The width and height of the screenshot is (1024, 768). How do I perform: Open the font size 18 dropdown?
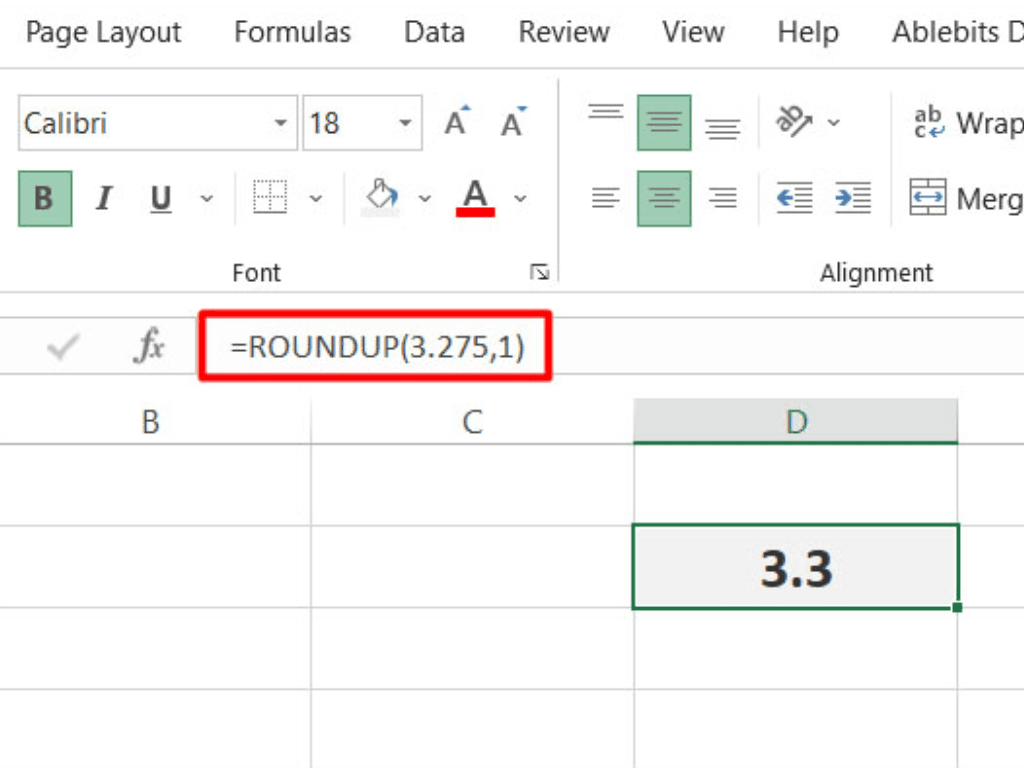[x=405, y=124]
